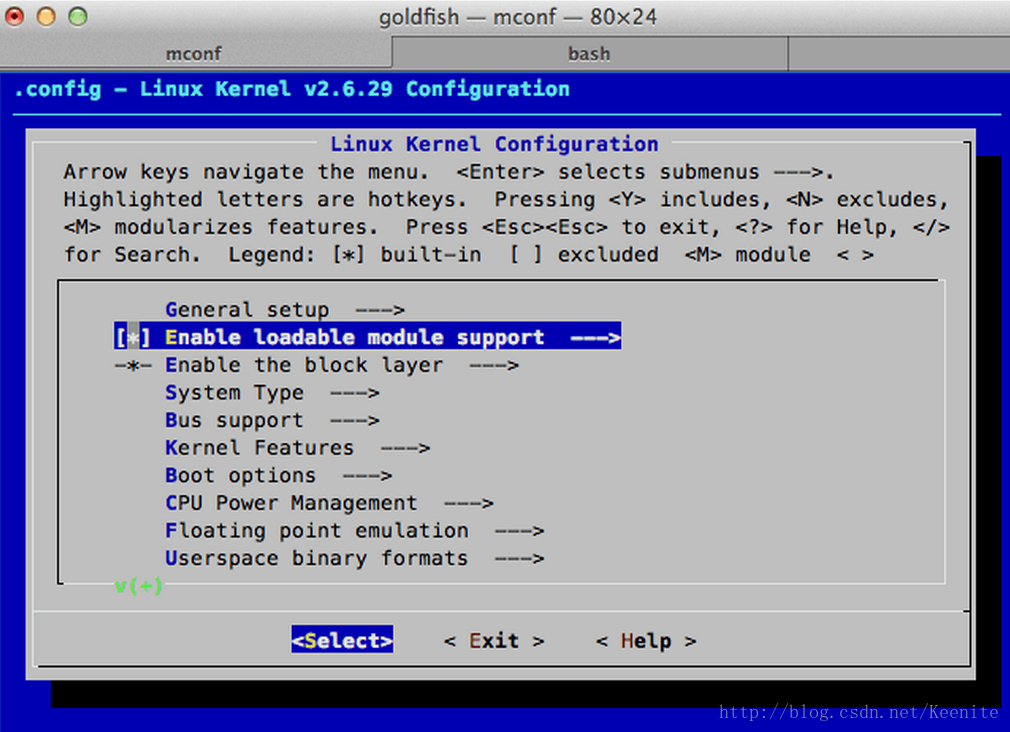Click the Help button
The image size is (1010, 732).
646,641
